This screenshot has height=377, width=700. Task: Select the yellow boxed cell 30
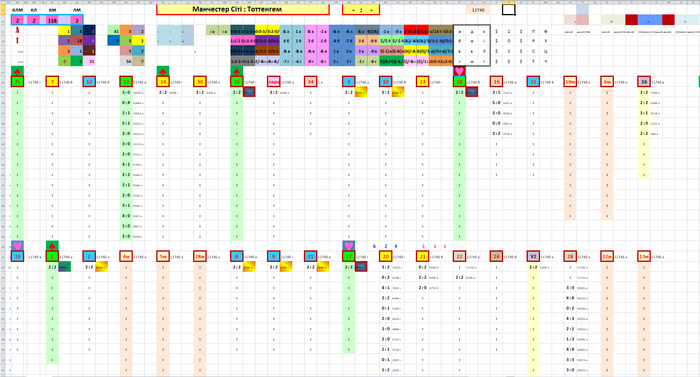[200, 82]
